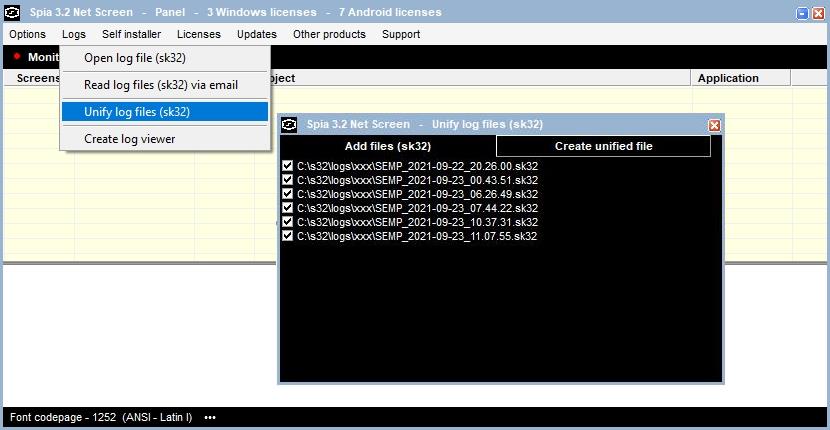The image size is (830, 430).
Task: Select the SEMP_2021-09-23_10.37.31.sk32 file path text
Action: (418, 222)
